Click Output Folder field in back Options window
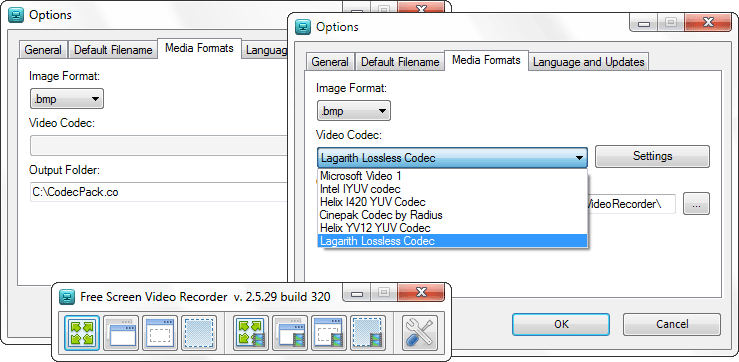This screenshot has width=739, height=362. (159, 192)
